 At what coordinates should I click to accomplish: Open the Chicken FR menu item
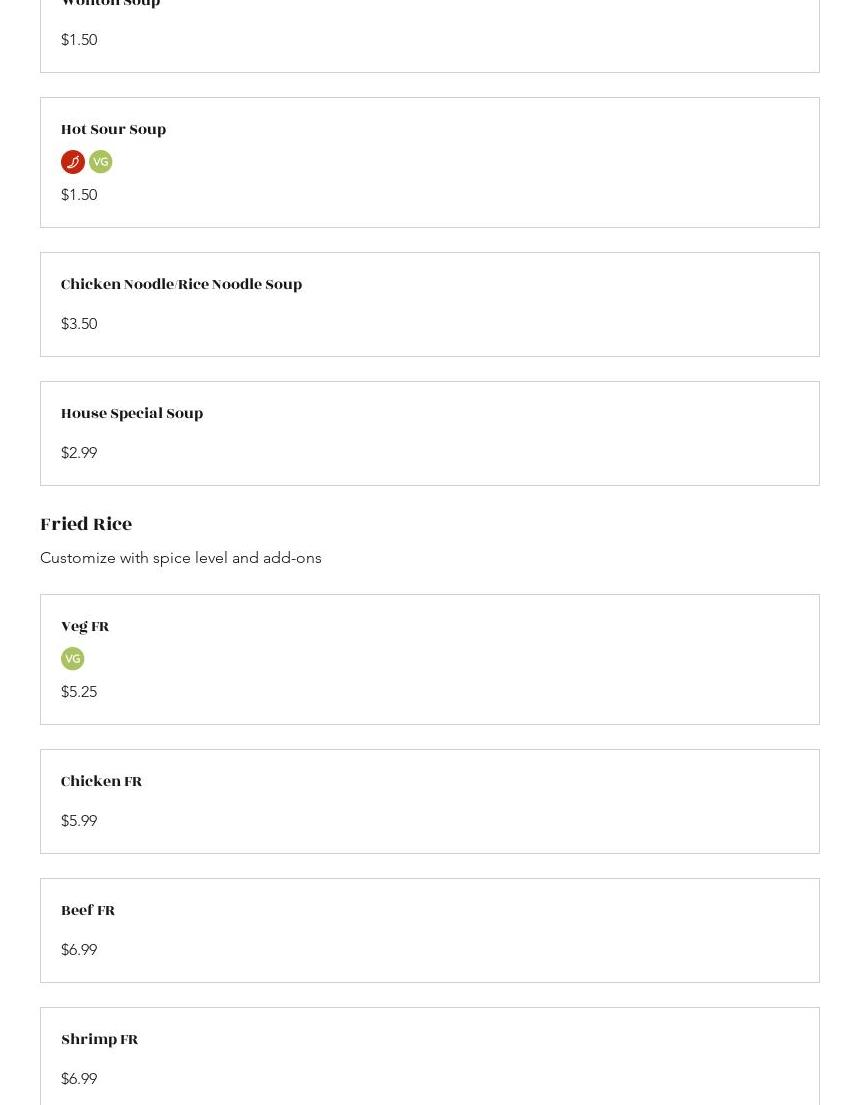(x=101, y=782)
